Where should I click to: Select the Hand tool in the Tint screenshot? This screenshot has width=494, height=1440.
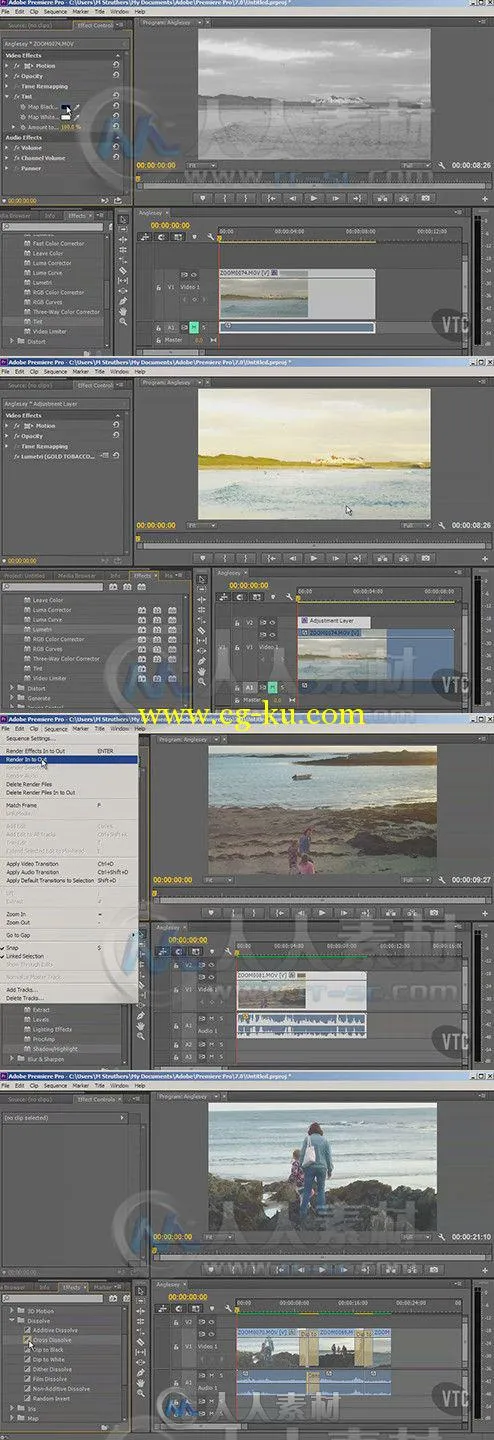coord(123,311)
